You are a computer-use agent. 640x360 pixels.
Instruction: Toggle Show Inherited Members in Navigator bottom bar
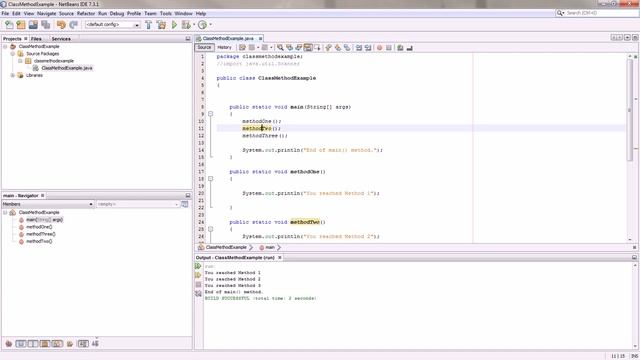9,344
